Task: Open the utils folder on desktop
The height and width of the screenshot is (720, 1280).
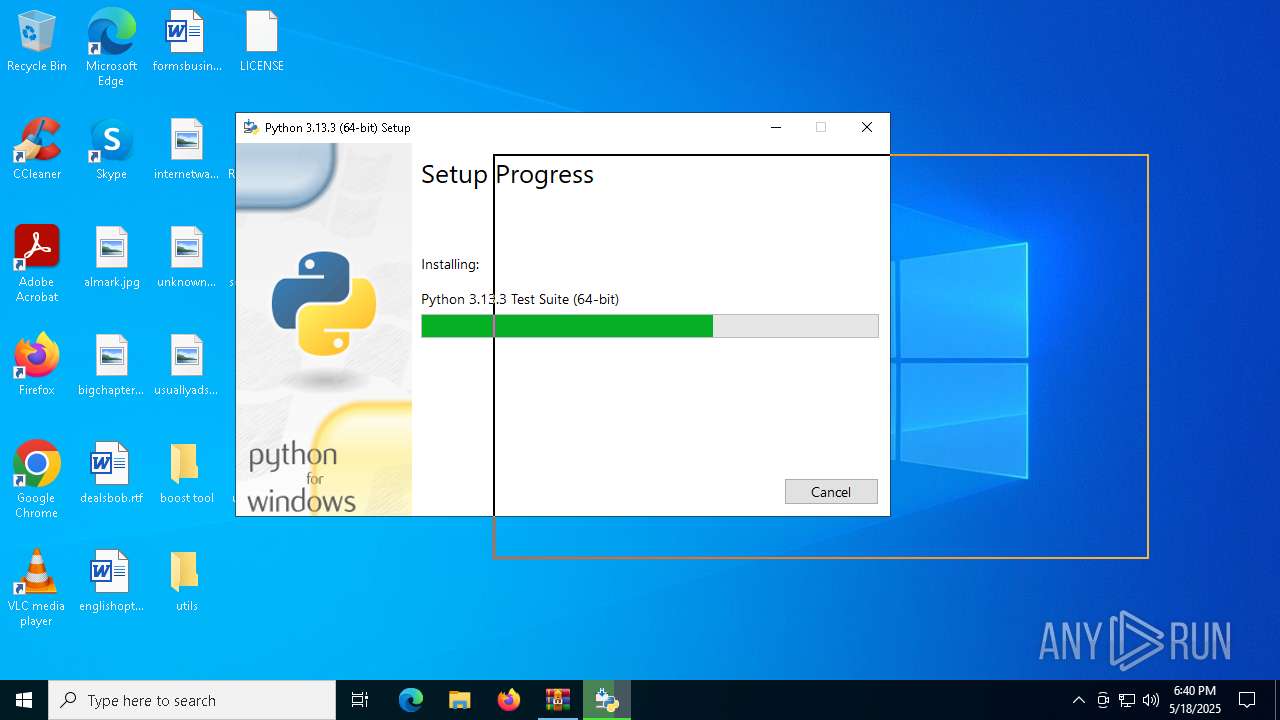Action: tap(187, 582)
